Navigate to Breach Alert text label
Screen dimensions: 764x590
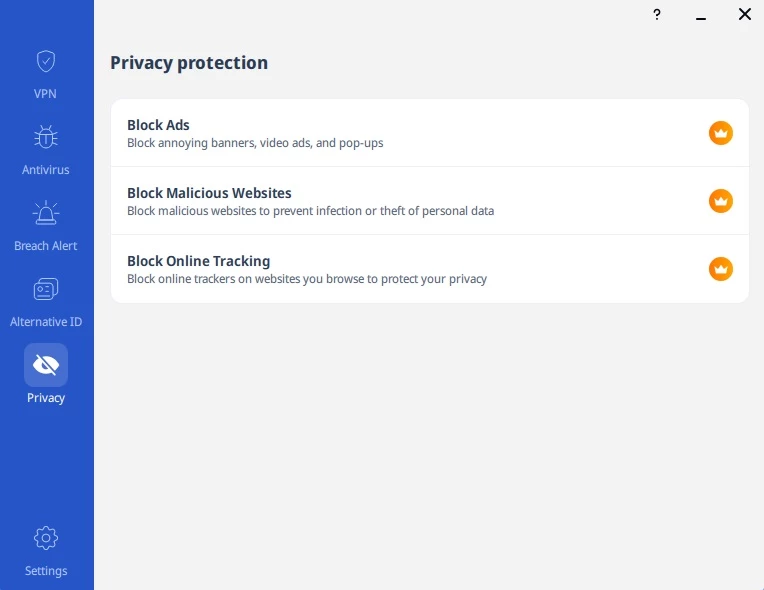tap(46, 246)
